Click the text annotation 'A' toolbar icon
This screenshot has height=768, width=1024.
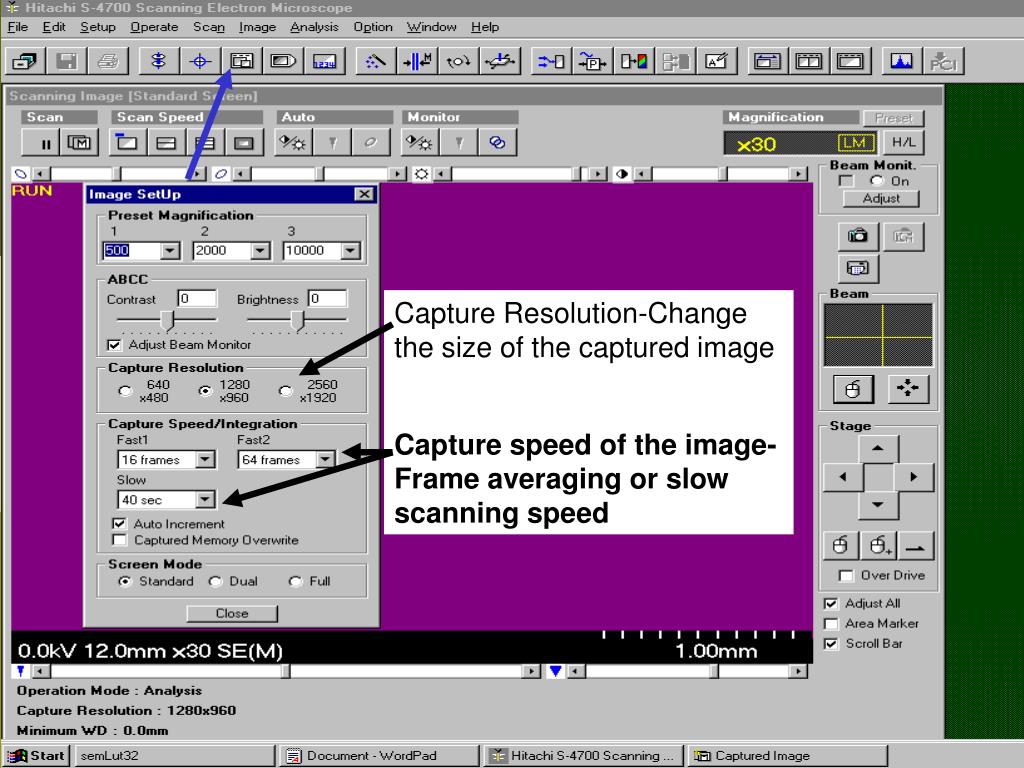click(x=717, y=61)
